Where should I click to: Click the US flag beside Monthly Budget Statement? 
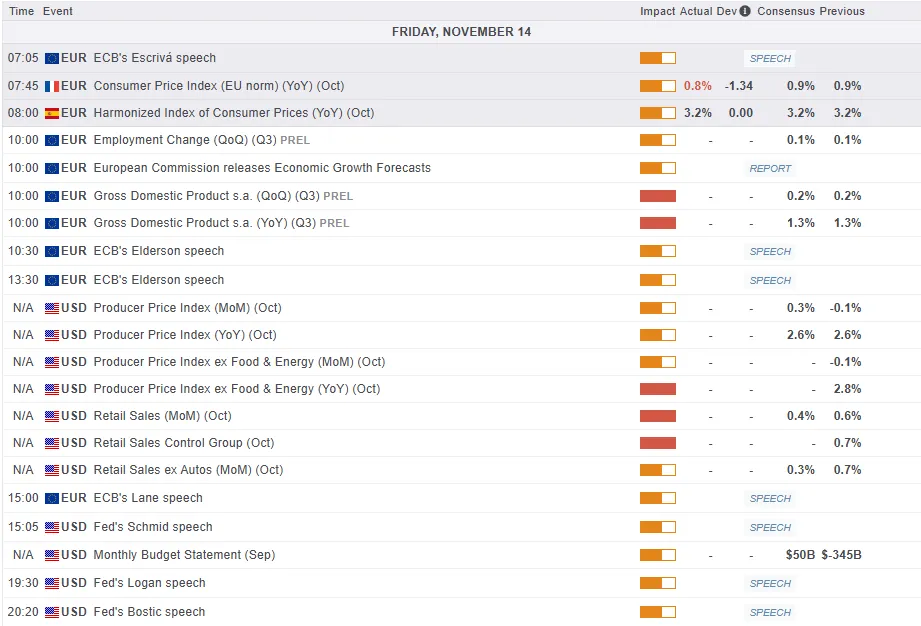(x=52, y=555)
